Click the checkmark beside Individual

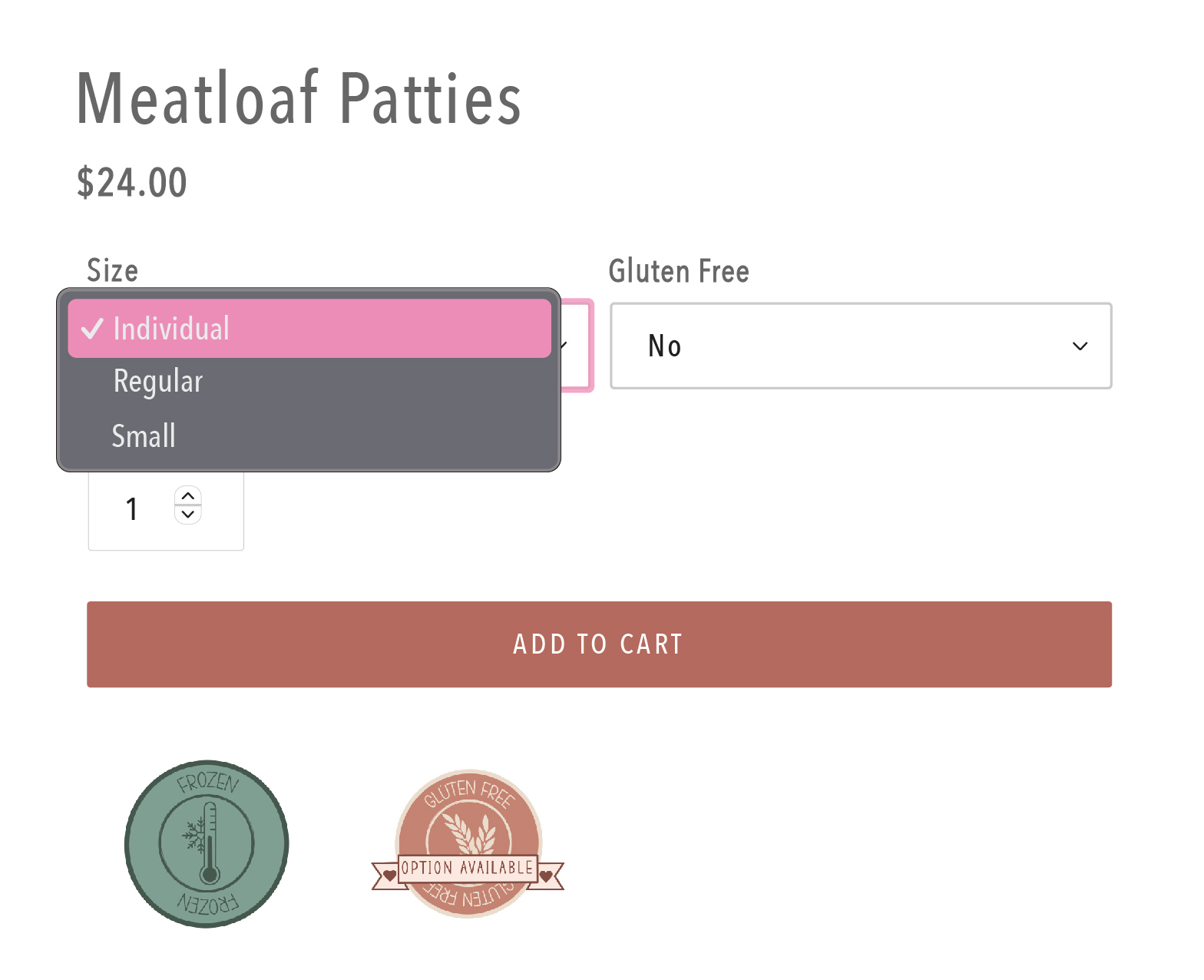[92, 329]
